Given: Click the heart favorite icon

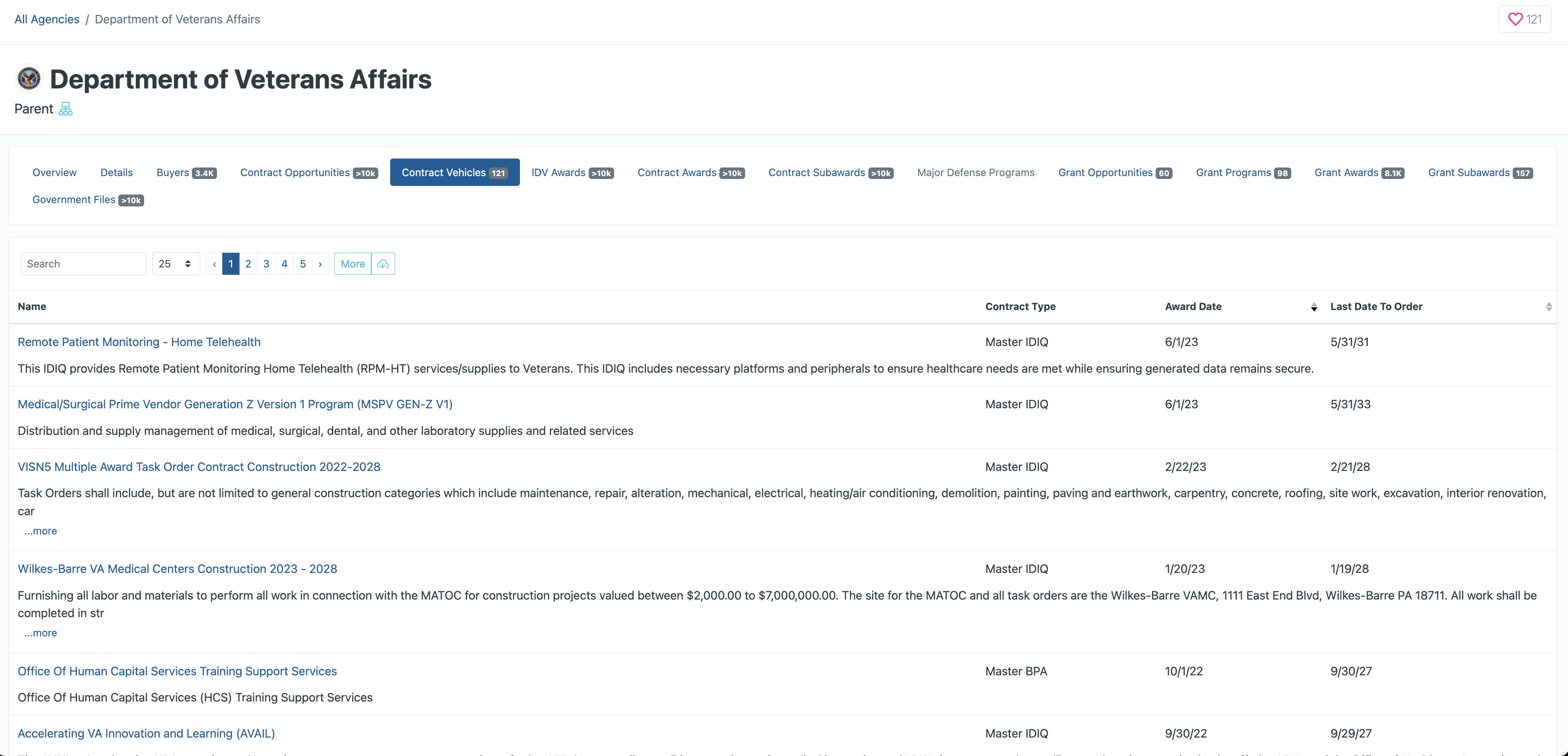Looking at the screenshot, I should coord(1515,20).
